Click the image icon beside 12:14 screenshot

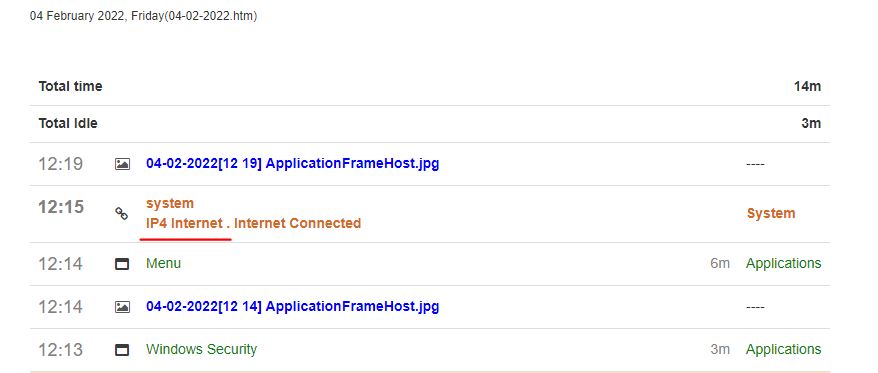pyautogui.click(x=122, y=307)
